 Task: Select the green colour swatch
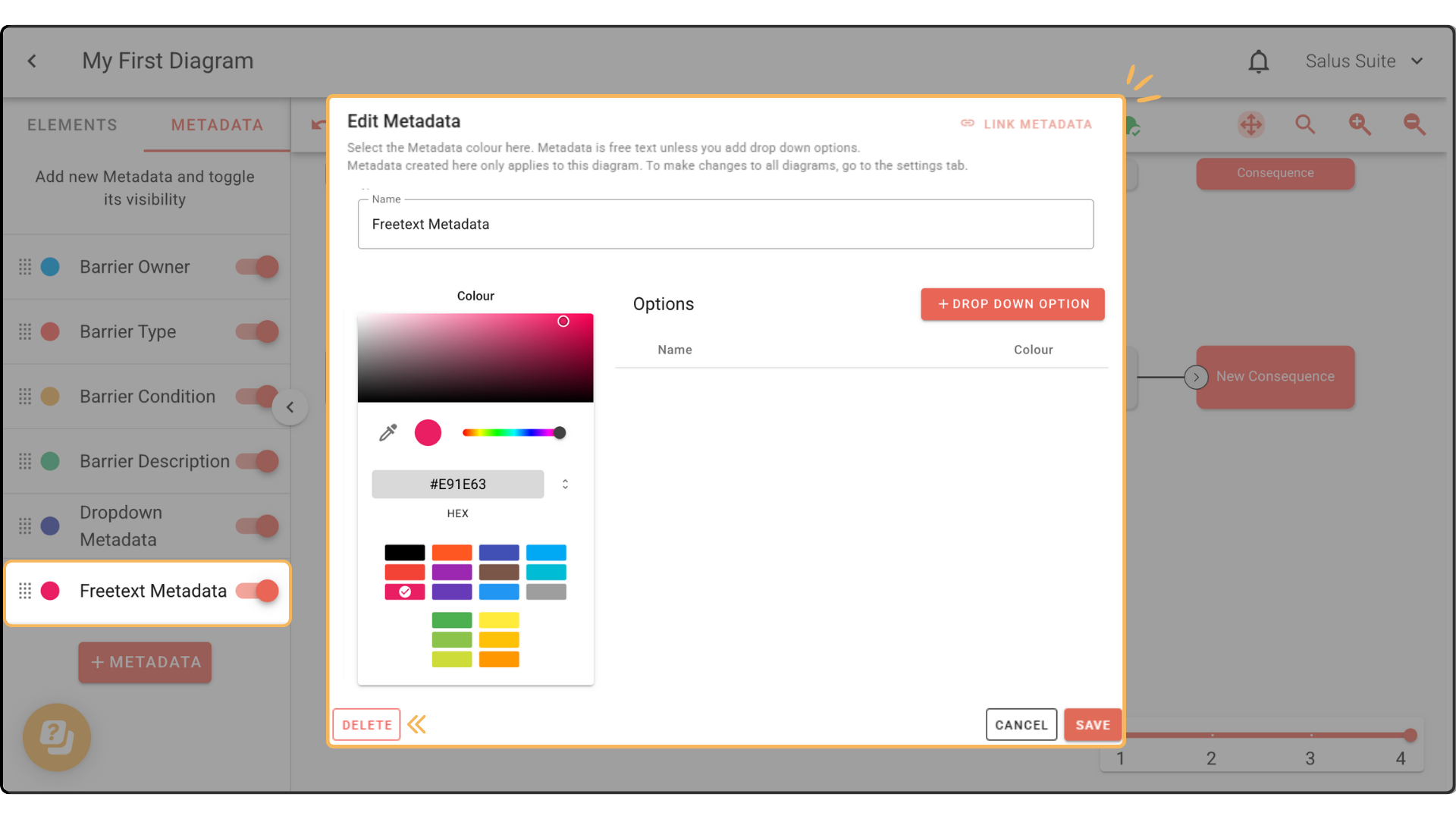452,620
